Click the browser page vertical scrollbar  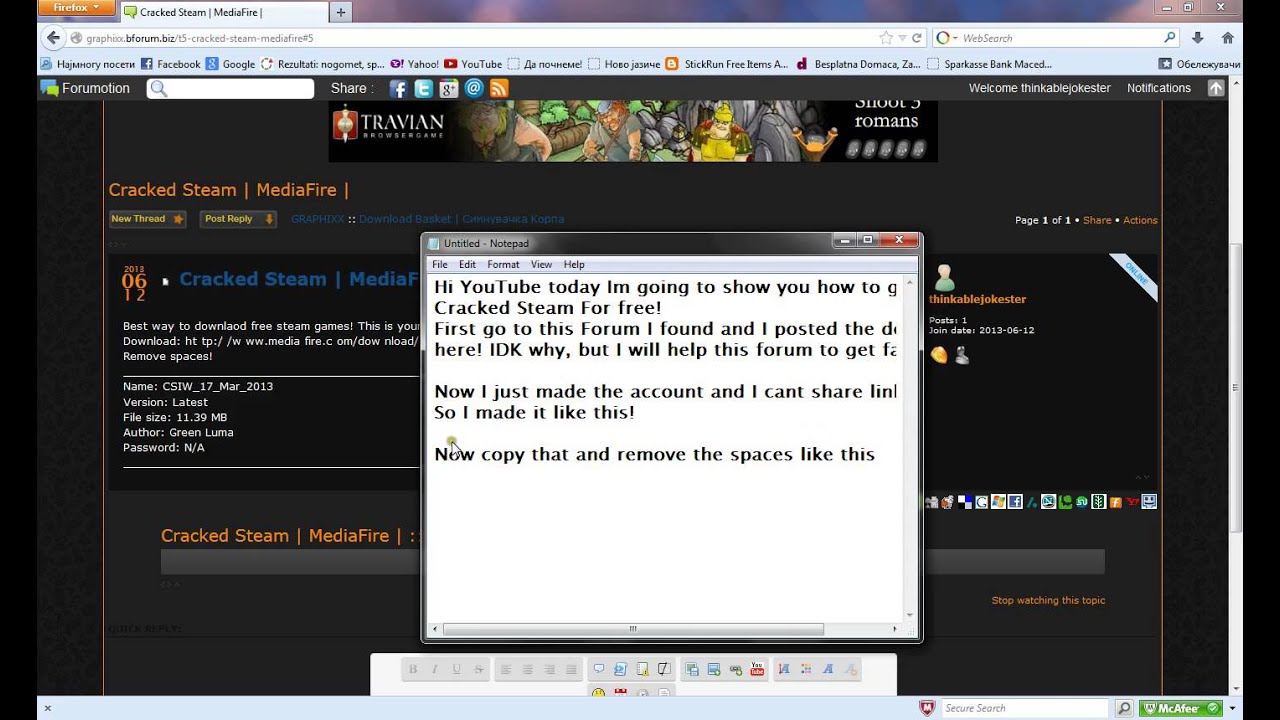point(1235,390)
